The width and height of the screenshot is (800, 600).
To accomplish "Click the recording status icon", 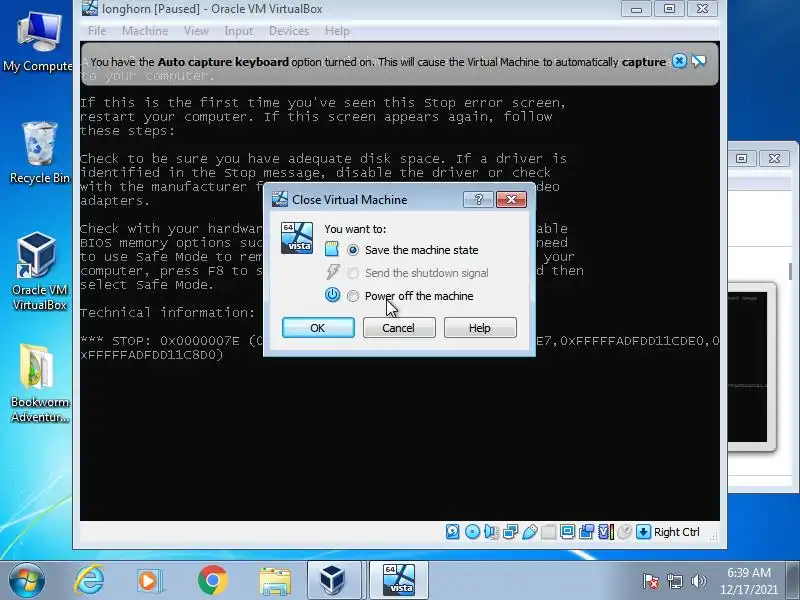I will tap(586, 532).
